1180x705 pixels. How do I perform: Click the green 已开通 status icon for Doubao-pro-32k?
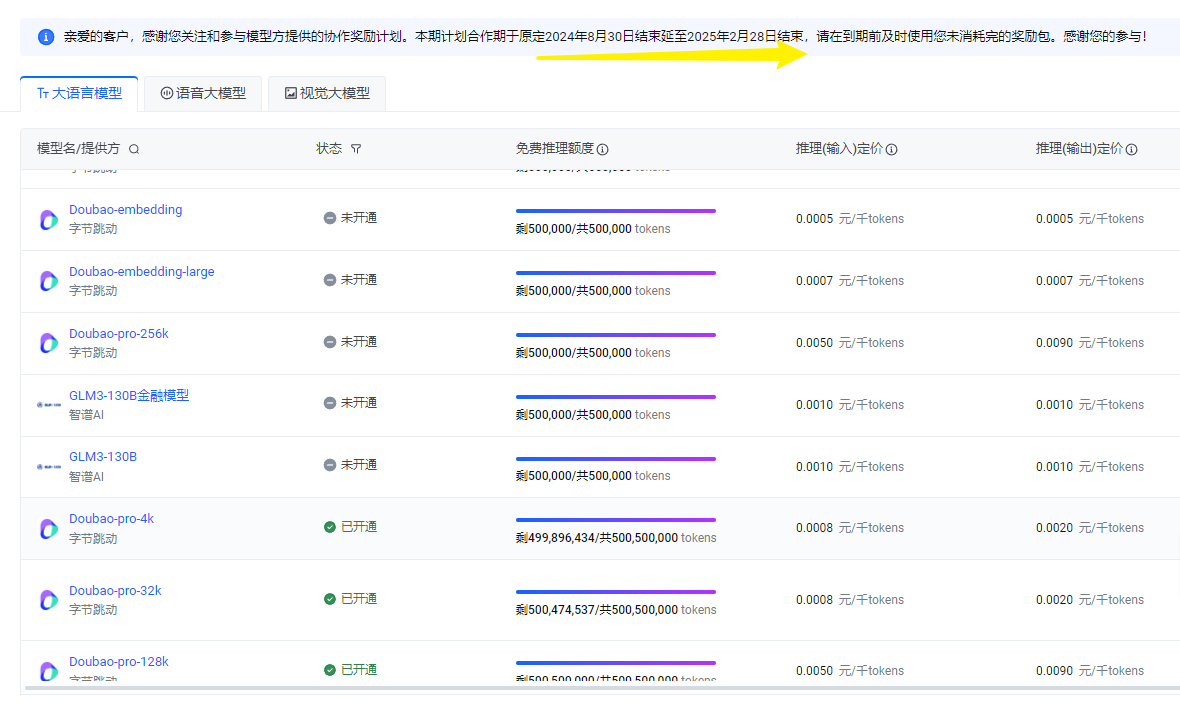click(x=330, y=599)
